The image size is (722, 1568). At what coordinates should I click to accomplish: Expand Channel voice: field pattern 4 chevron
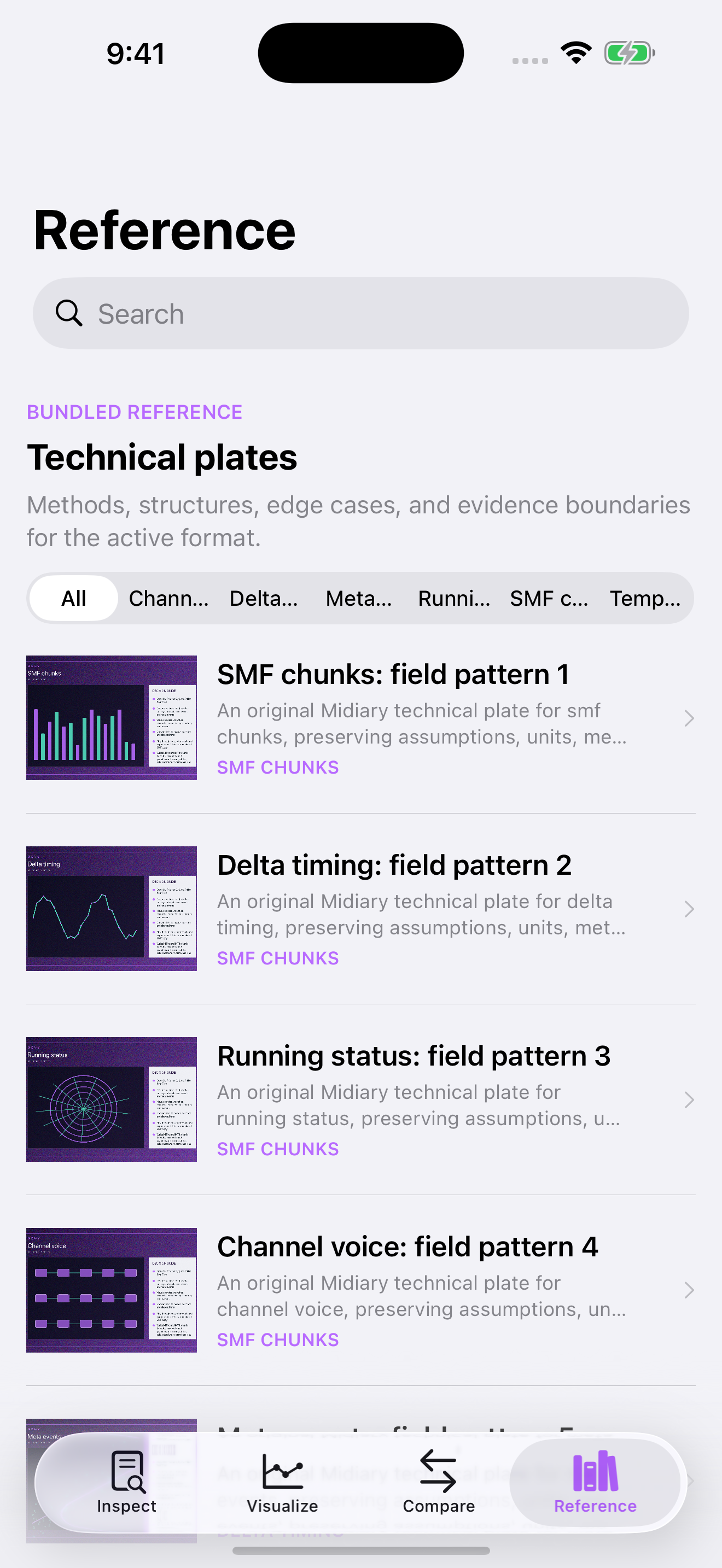[x=689, y=1290]
